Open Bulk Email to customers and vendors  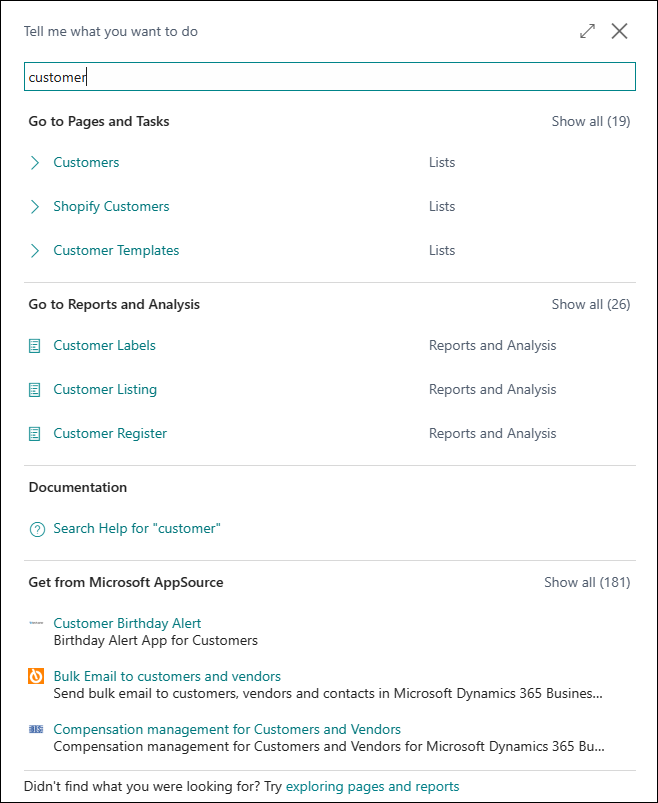pos(167,676)
